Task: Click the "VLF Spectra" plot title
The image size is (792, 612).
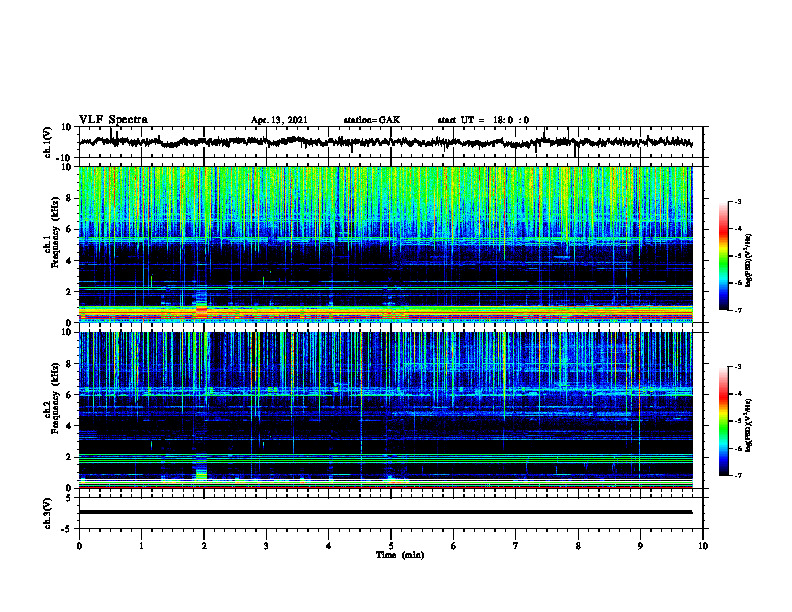Action: pos(113,120)
